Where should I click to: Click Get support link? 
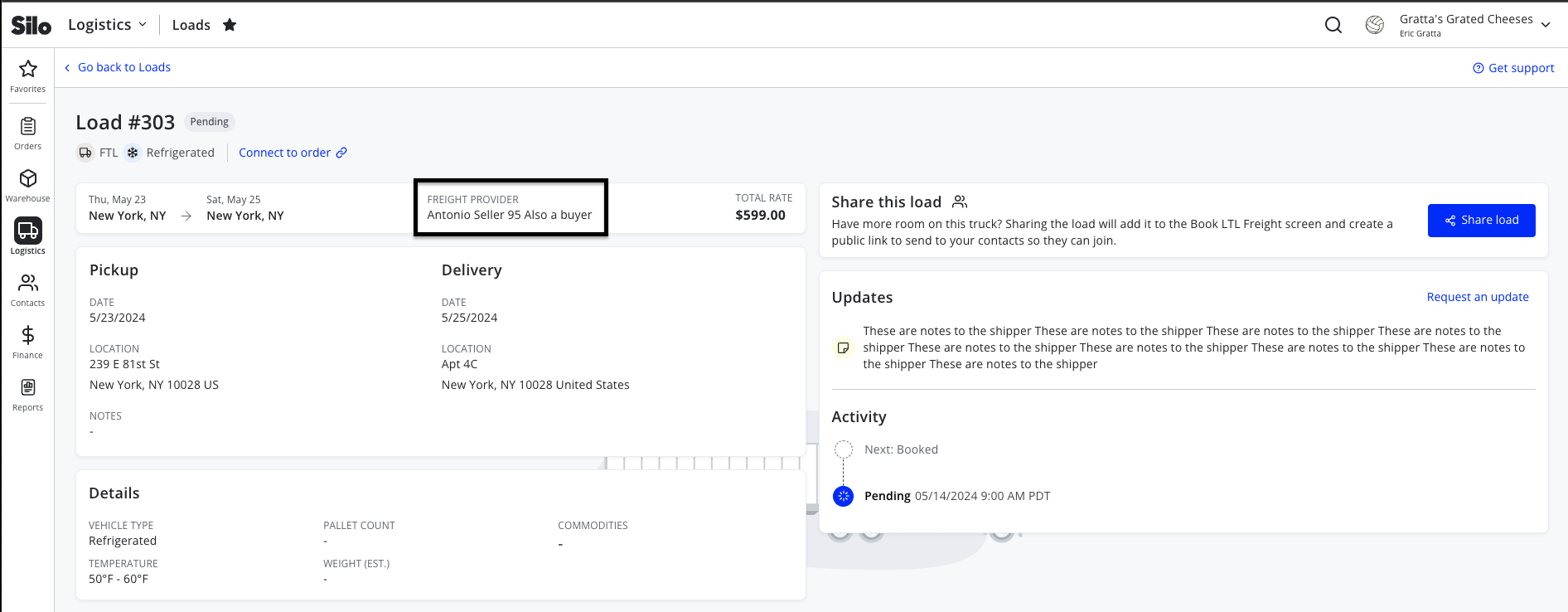coord(1513,68)
